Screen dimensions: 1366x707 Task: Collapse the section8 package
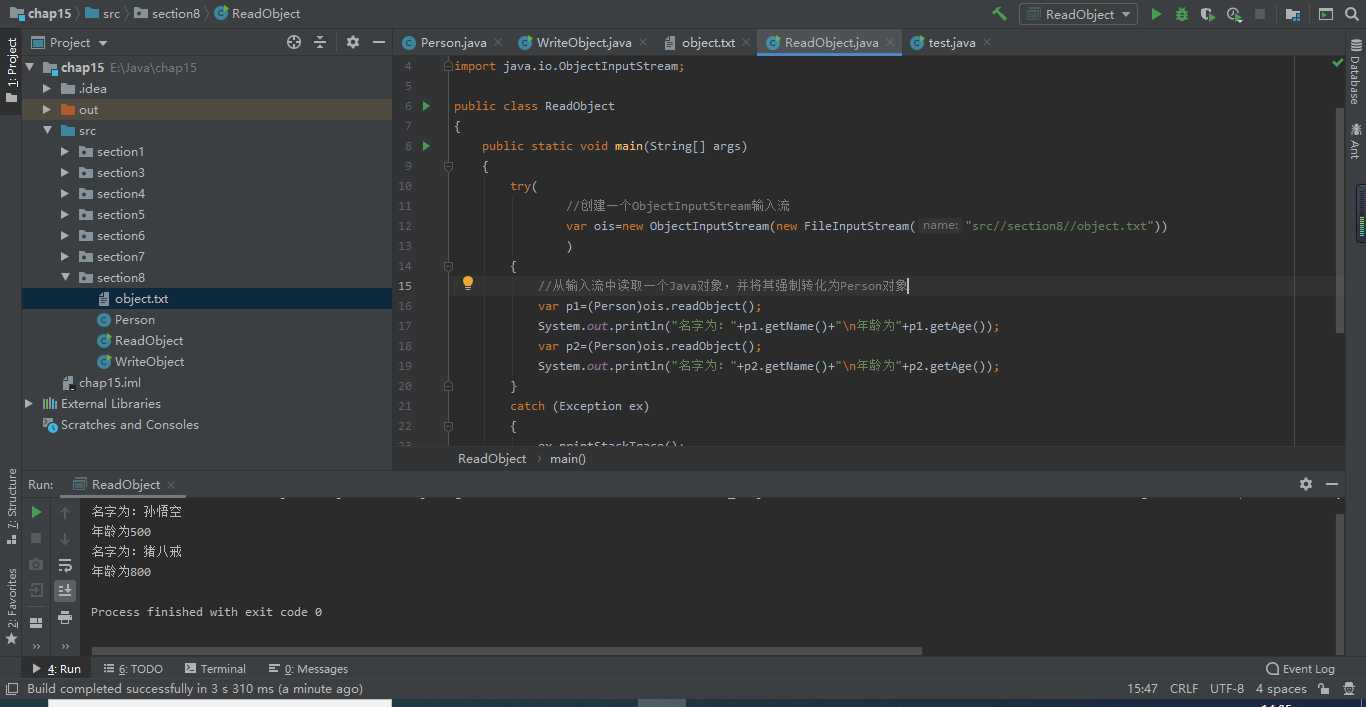click(65, 278)
